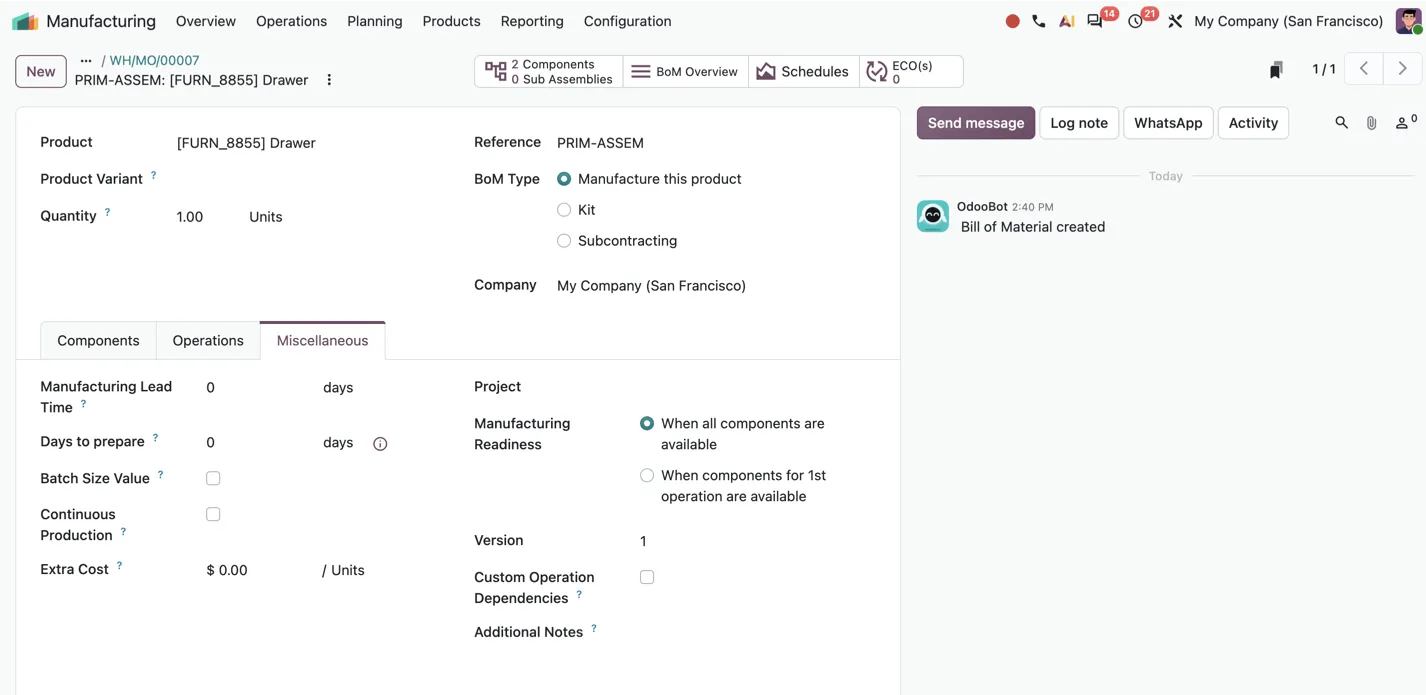The height and width of the screenshot is (695, 1426).
Task: Click Activity button
Action: click(1253, 123)
